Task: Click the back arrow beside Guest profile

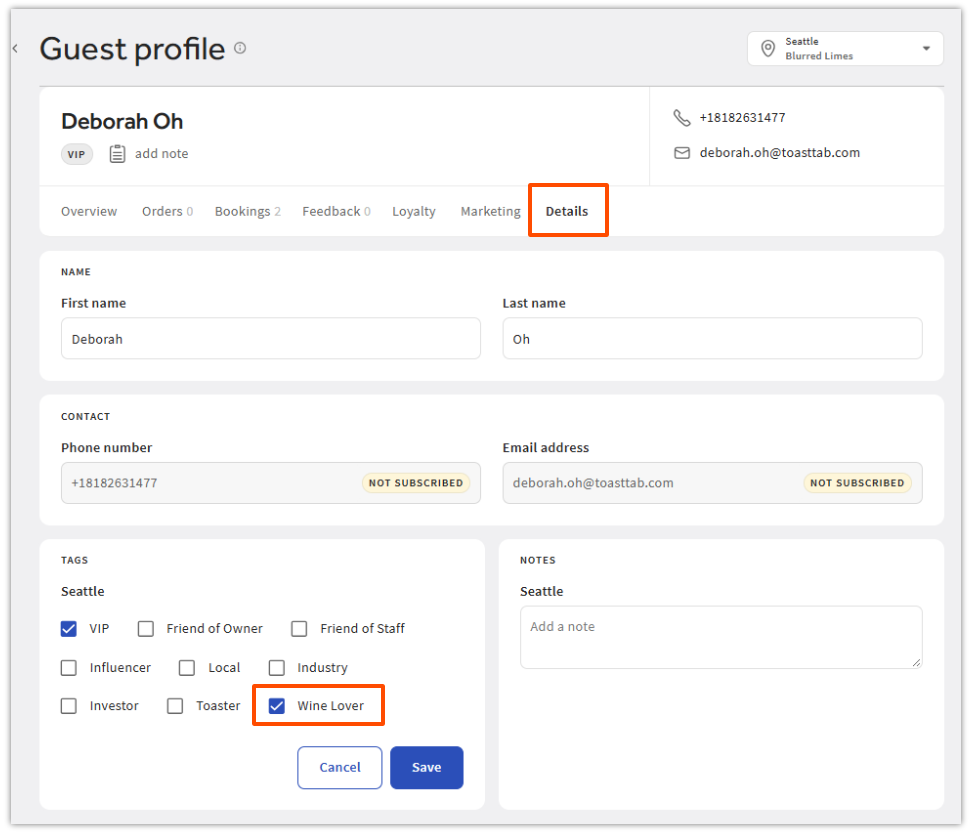Action: pos(15,48)
